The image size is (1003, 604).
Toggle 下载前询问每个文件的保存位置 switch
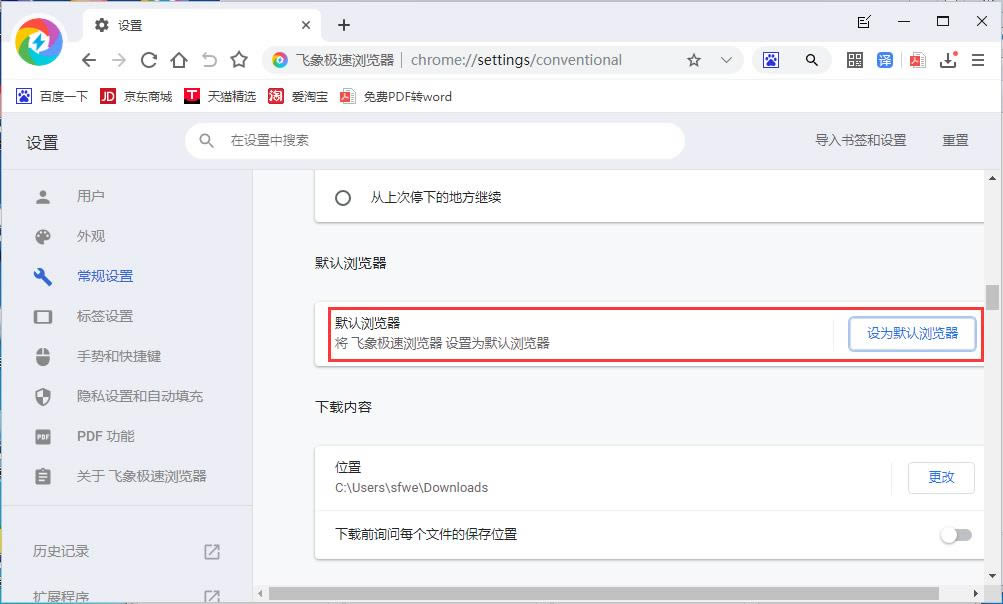956,535
